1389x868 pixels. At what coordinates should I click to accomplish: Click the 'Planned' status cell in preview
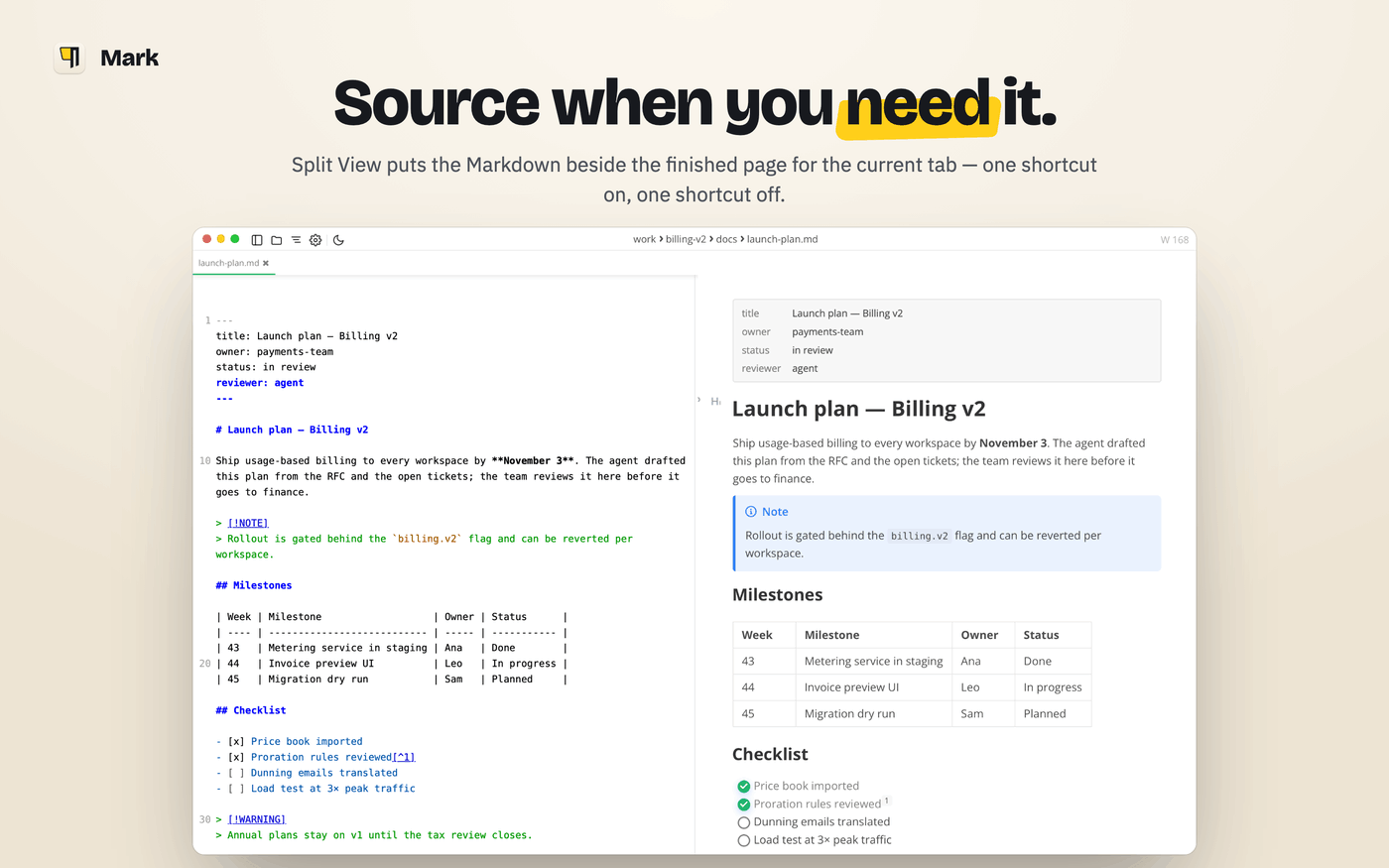click(1053, 714)
